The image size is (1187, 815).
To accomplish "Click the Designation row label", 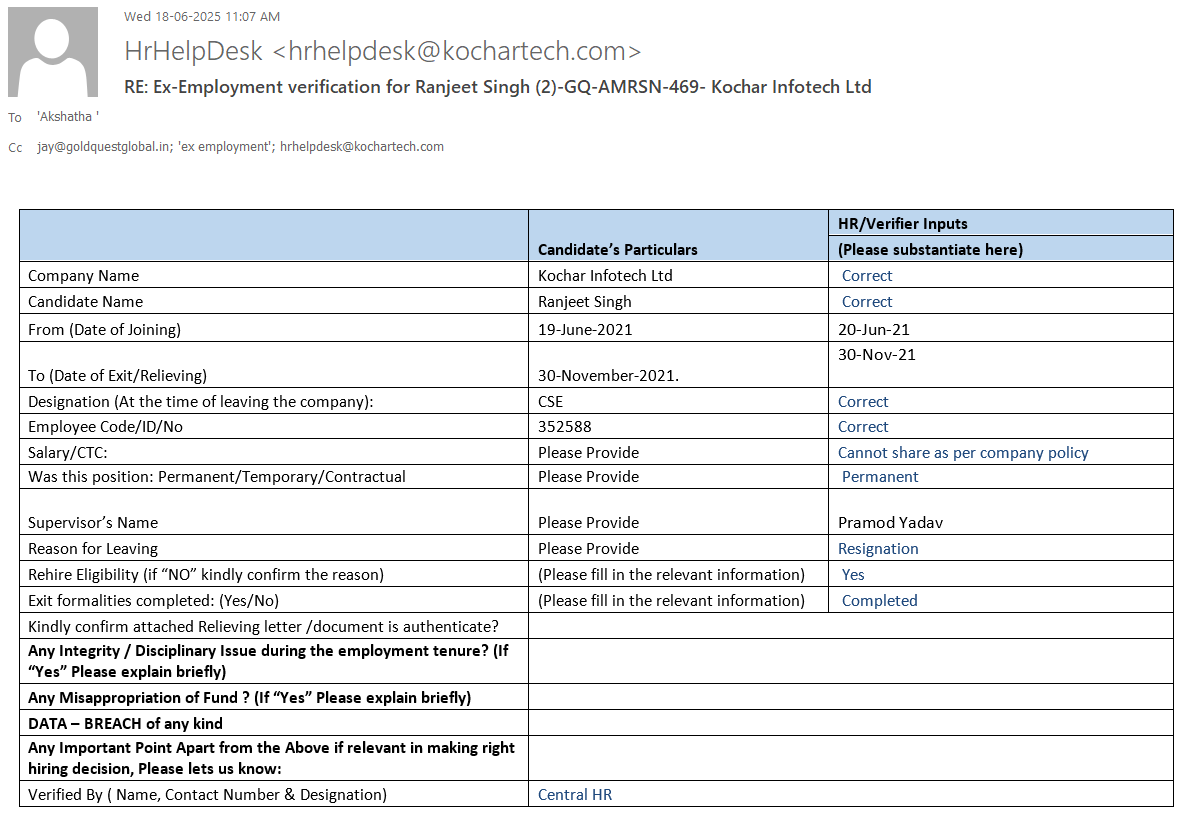I will point(201,402).
